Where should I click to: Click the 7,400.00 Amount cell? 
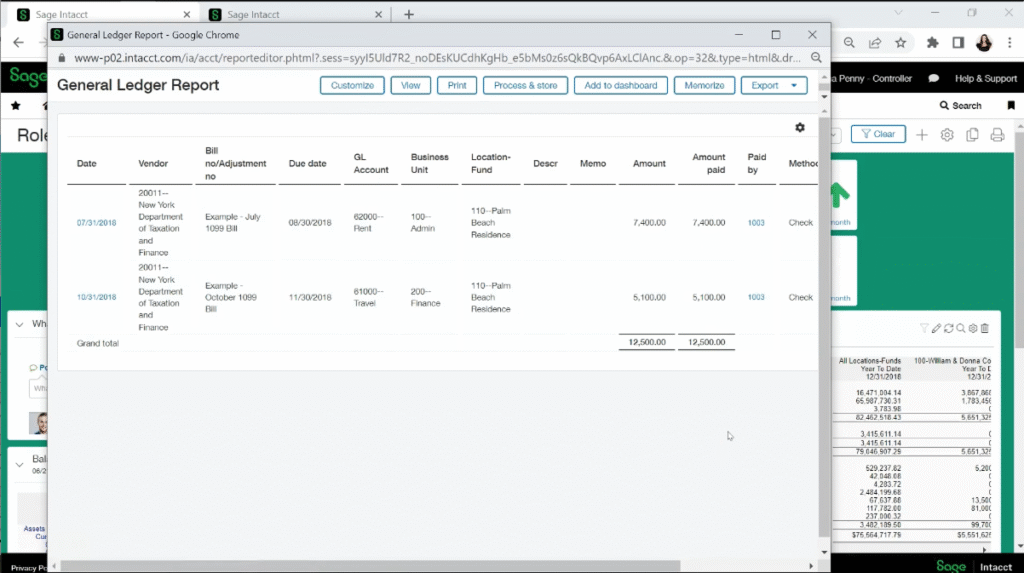pos(649,223)
